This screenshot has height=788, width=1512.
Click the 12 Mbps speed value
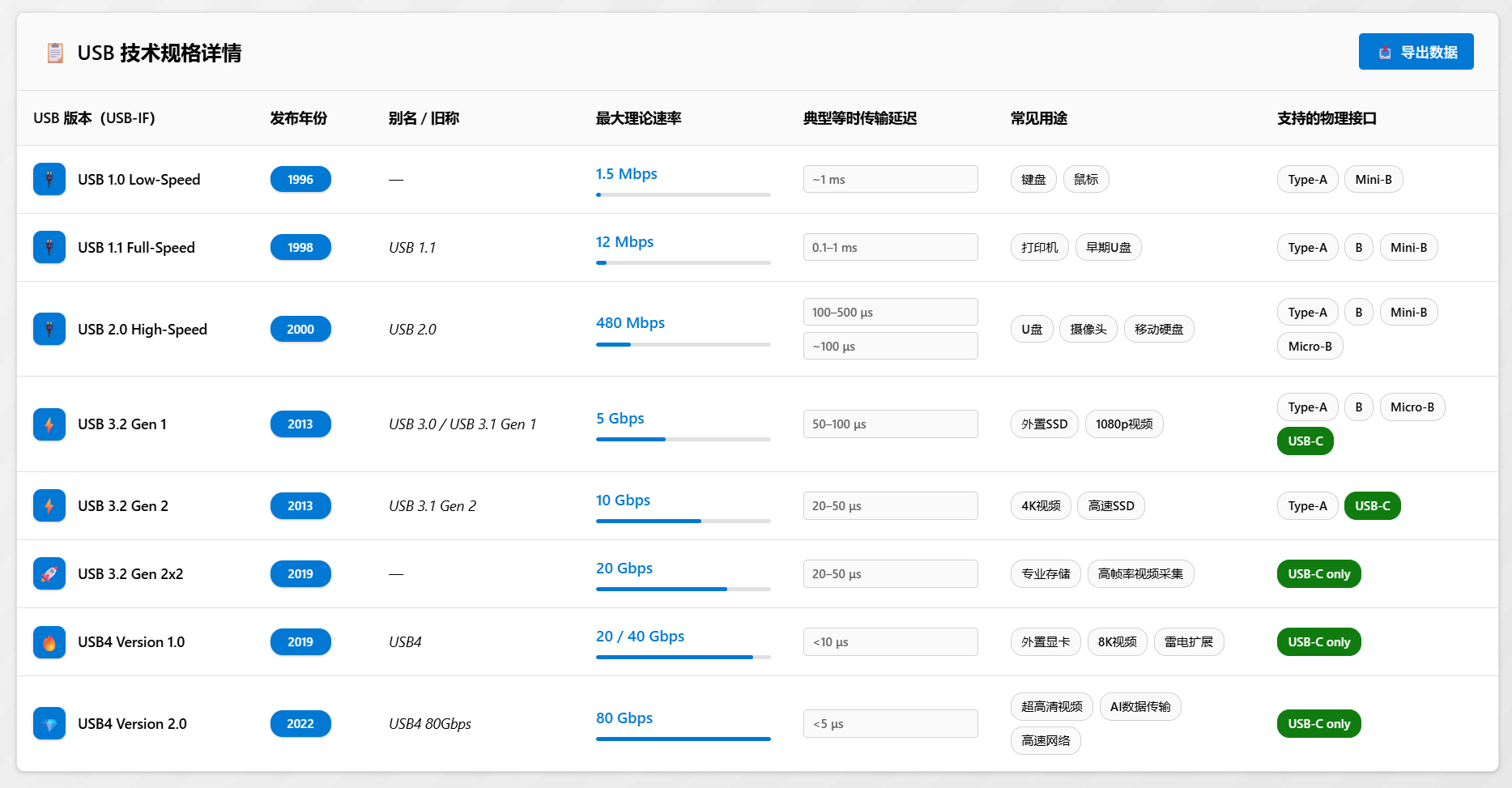(624, 241)
